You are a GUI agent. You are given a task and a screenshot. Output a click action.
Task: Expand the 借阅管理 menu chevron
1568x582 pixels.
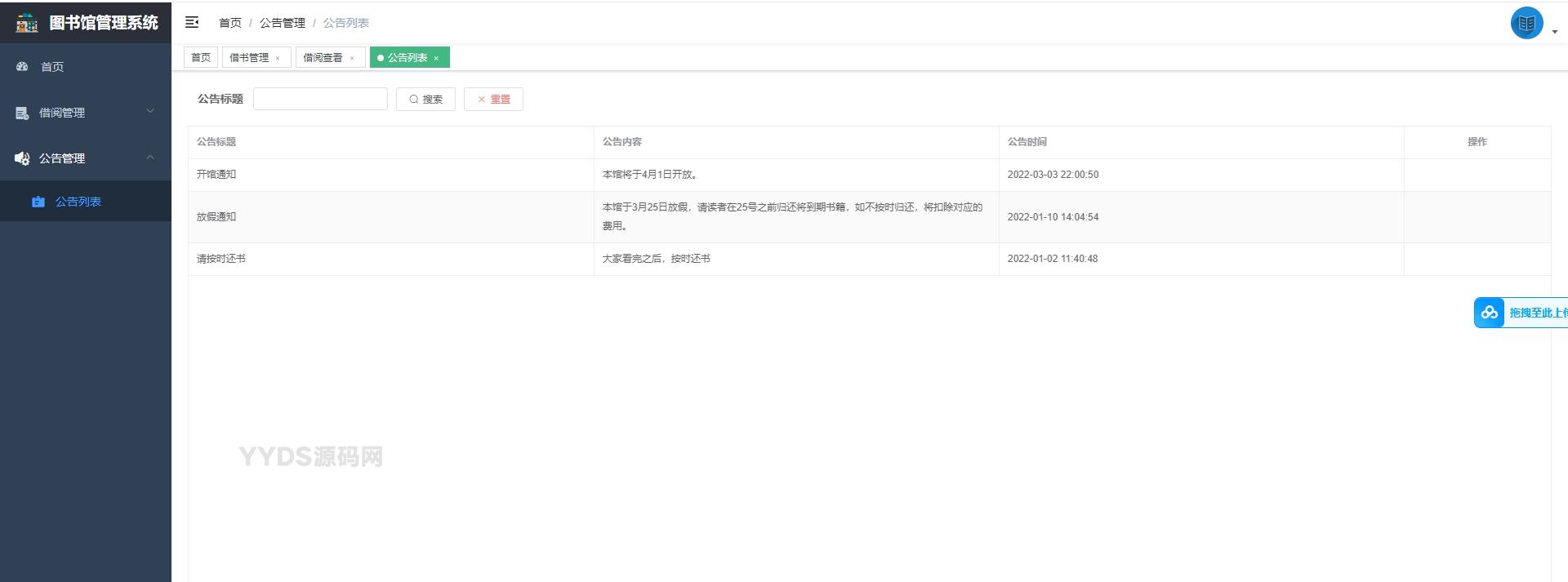150,111
